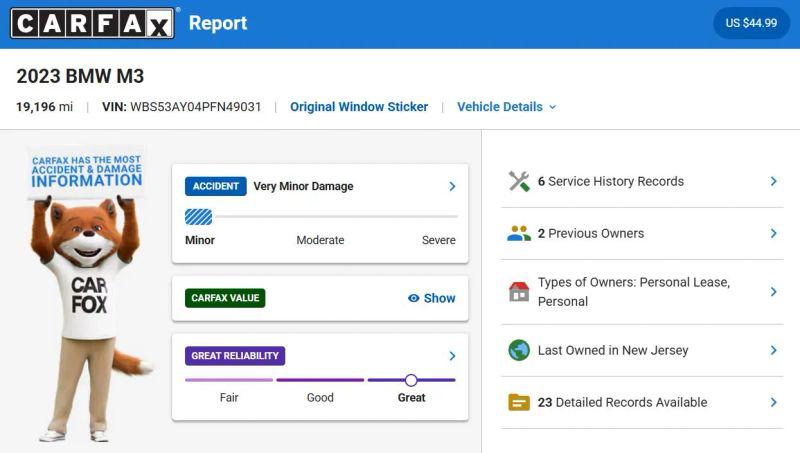Click the VIN WBS53AY04PFN49031 text
Viewport: 800px width, 453px height.
pos(182,107)
